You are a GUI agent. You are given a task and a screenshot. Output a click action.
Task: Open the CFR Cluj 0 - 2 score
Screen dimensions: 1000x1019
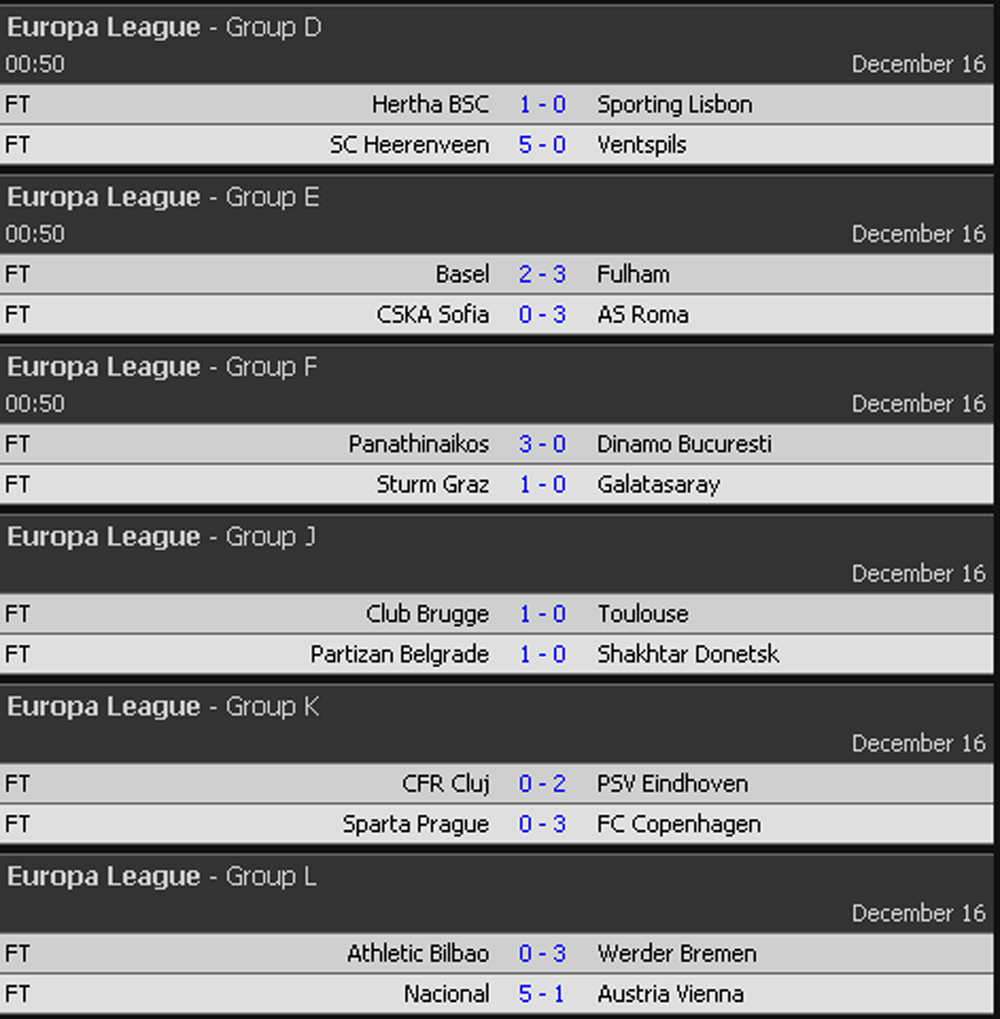(x=542, y=784)
